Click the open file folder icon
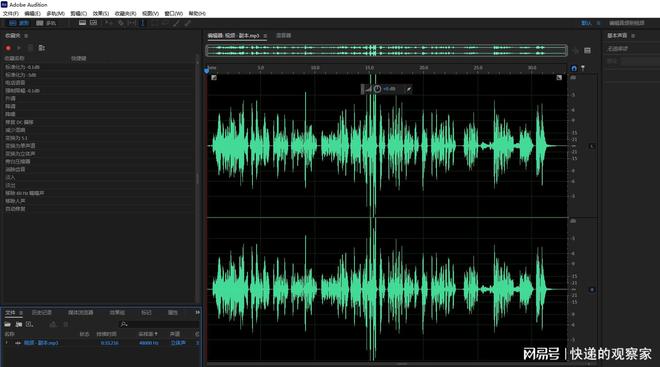 (8, 324)
